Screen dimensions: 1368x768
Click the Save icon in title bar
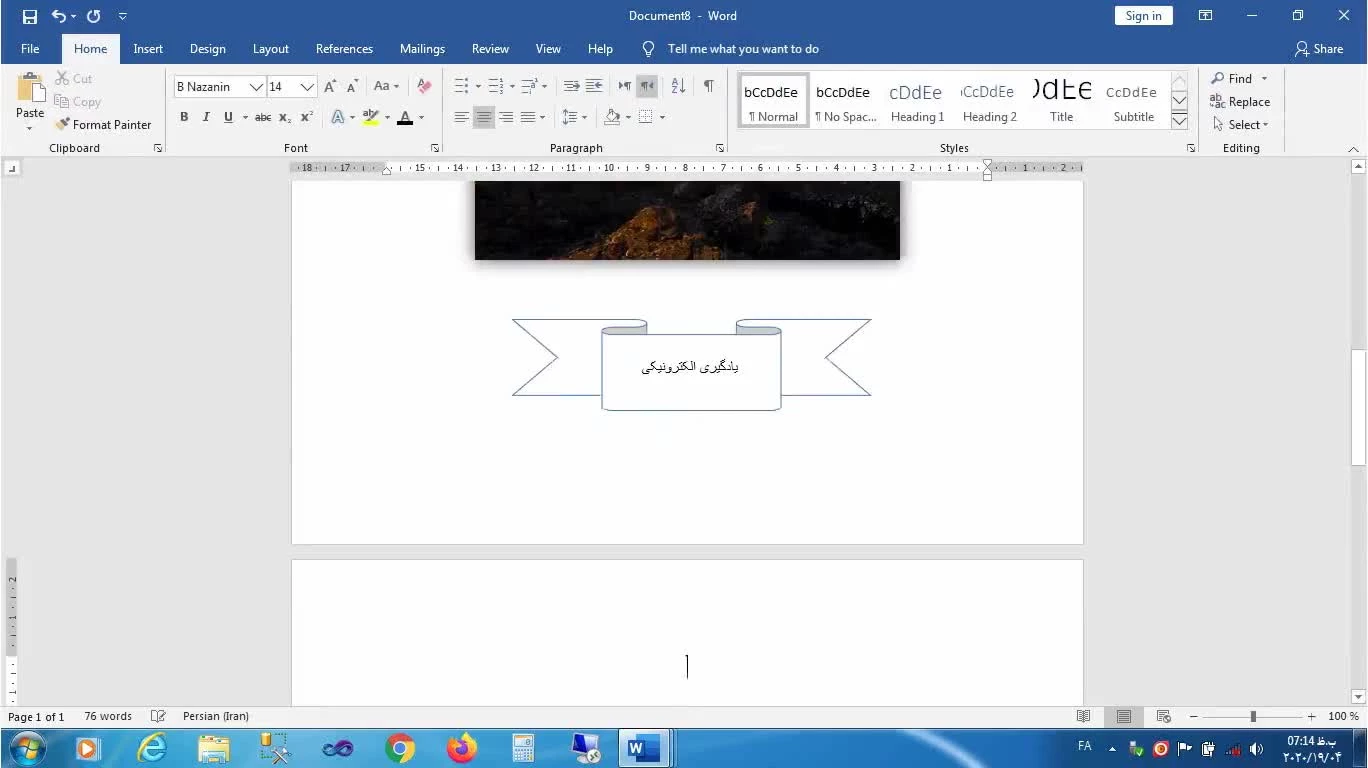click(30, 16)
